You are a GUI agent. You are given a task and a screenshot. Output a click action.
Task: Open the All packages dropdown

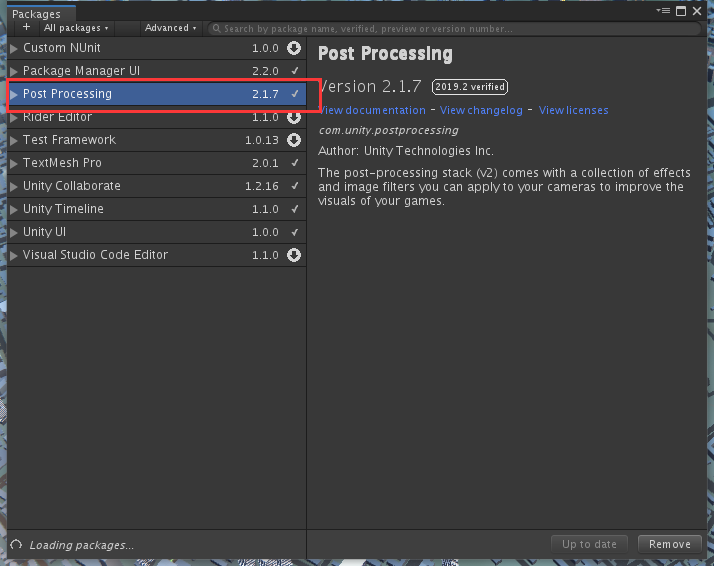point(76,28)
